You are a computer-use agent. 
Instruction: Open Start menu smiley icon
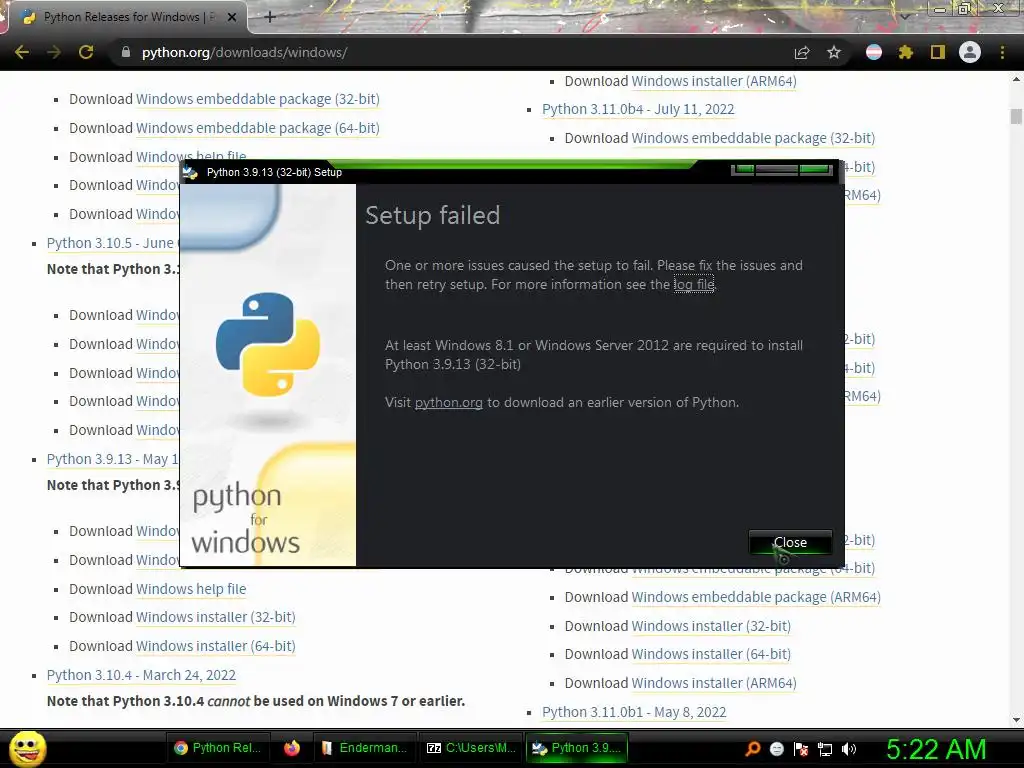(27, 748)
